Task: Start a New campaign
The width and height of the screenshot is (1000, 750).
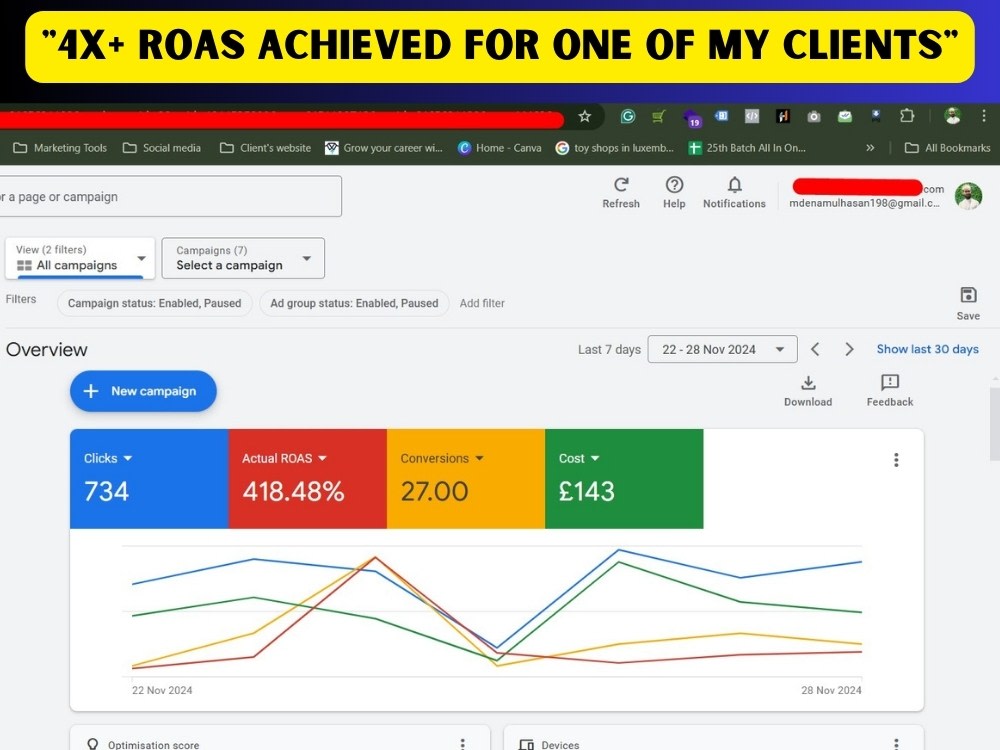Action: (x=143, y=391)
